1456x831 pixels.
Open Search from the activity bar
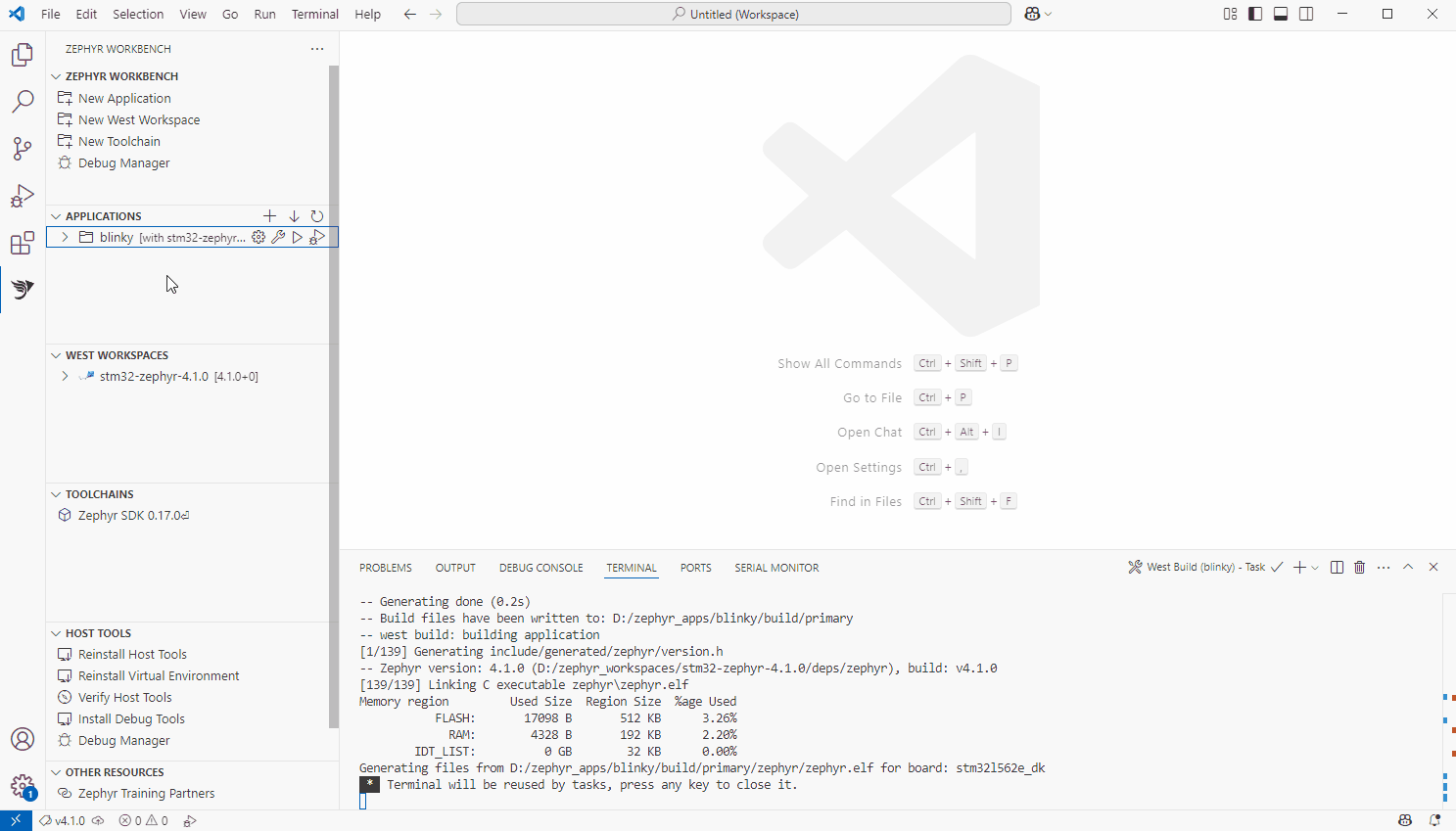[22, 102]
